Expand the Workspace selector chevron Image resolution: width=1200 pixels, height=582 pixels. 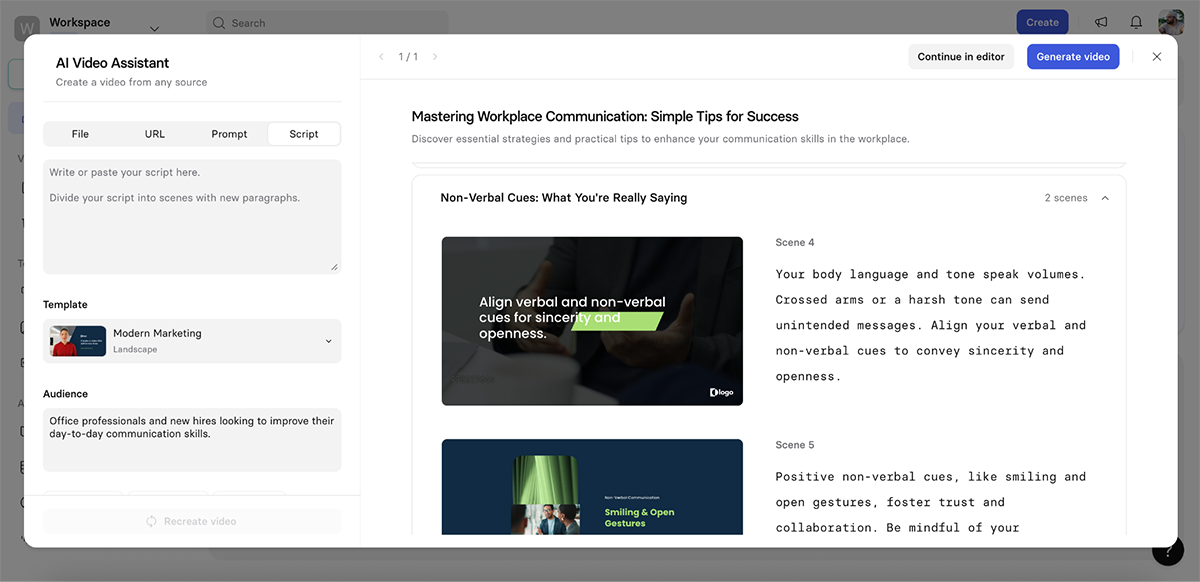point(154,30)
